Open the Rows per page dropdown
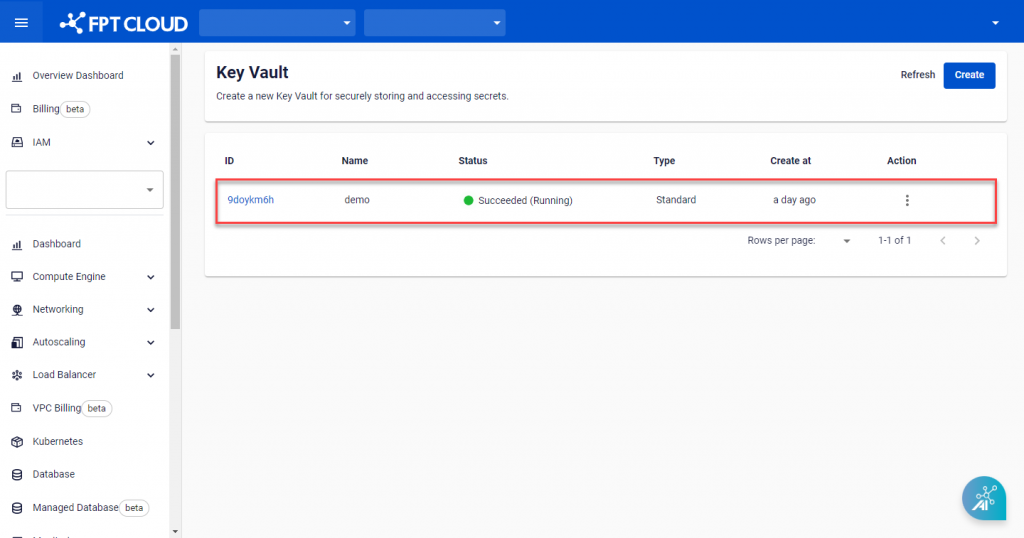 846,241
